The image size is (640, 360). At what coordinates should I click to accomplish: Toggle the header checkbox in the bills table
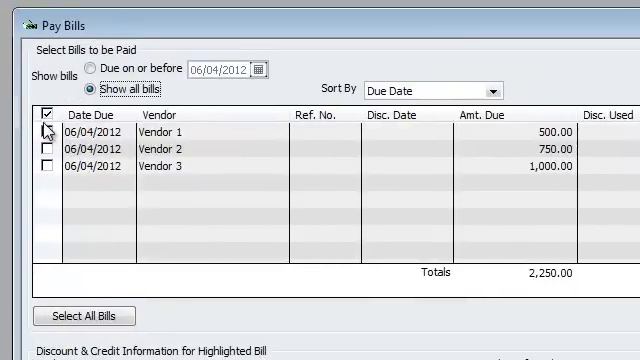[x=47, y=114]
